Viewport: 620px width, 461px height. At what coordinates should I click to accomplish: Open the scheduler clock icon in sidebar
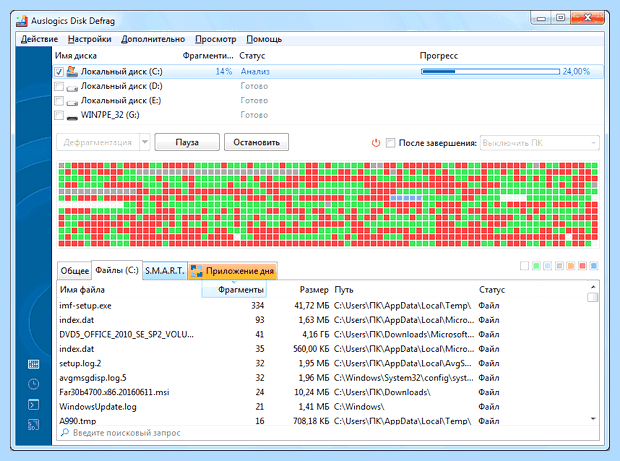(x=34, y=384)
